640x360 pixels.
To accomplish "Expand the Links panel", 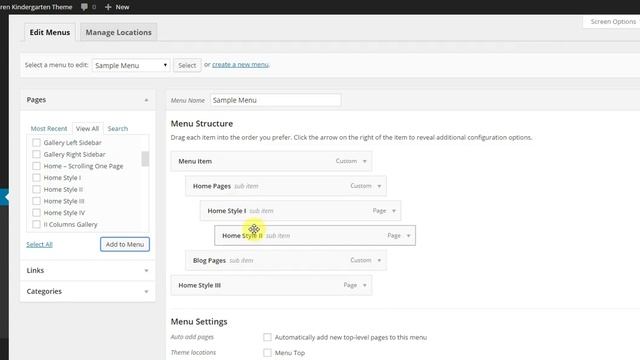I will [x=146, y=271].
